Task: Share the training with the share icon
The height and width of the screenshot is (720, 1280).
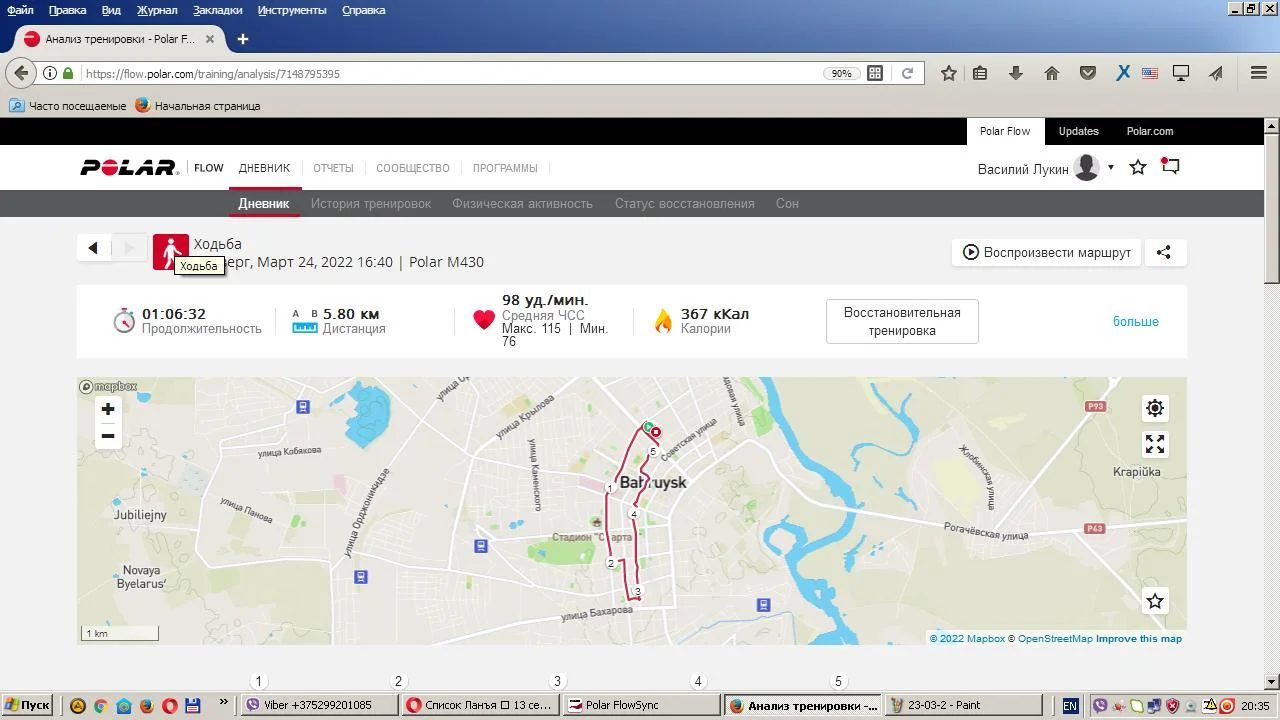Action: 1164,252
